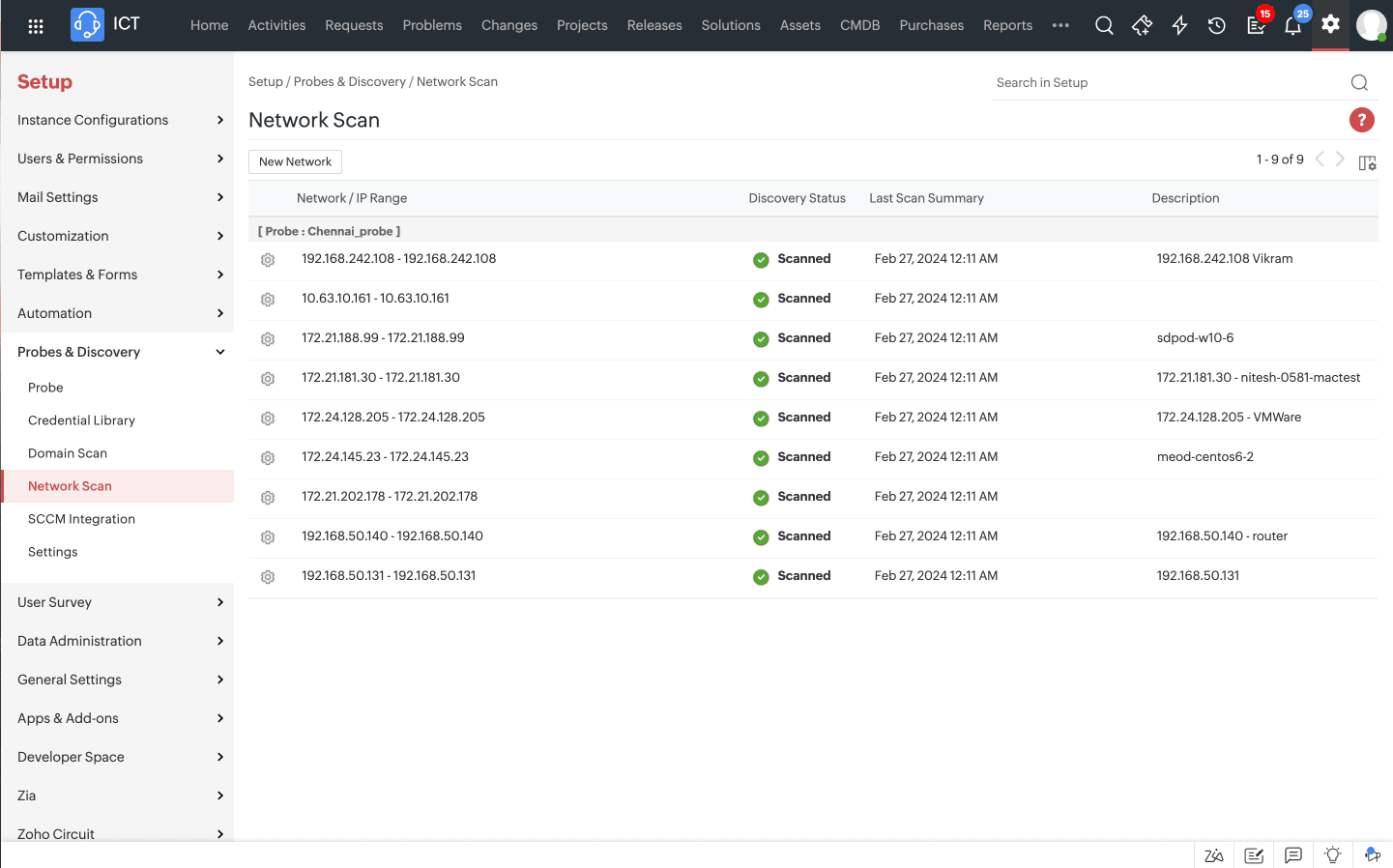
Task: Open the recent history clock icon
Action: coord(1217,26)
